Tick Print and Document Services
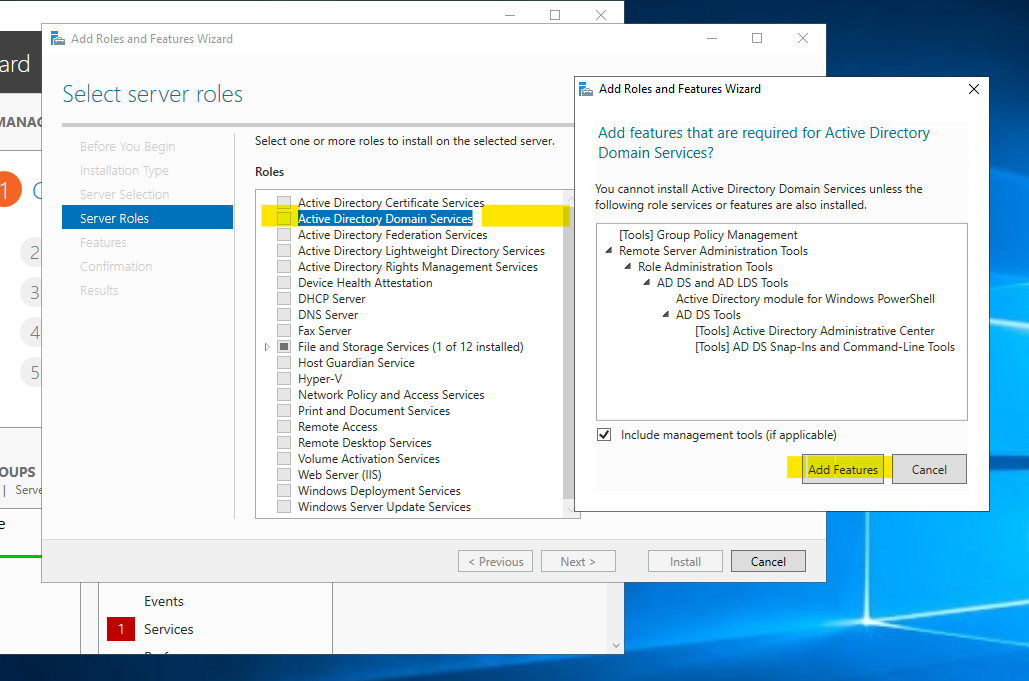The image size is (1029, 681). tap(284, 411)
